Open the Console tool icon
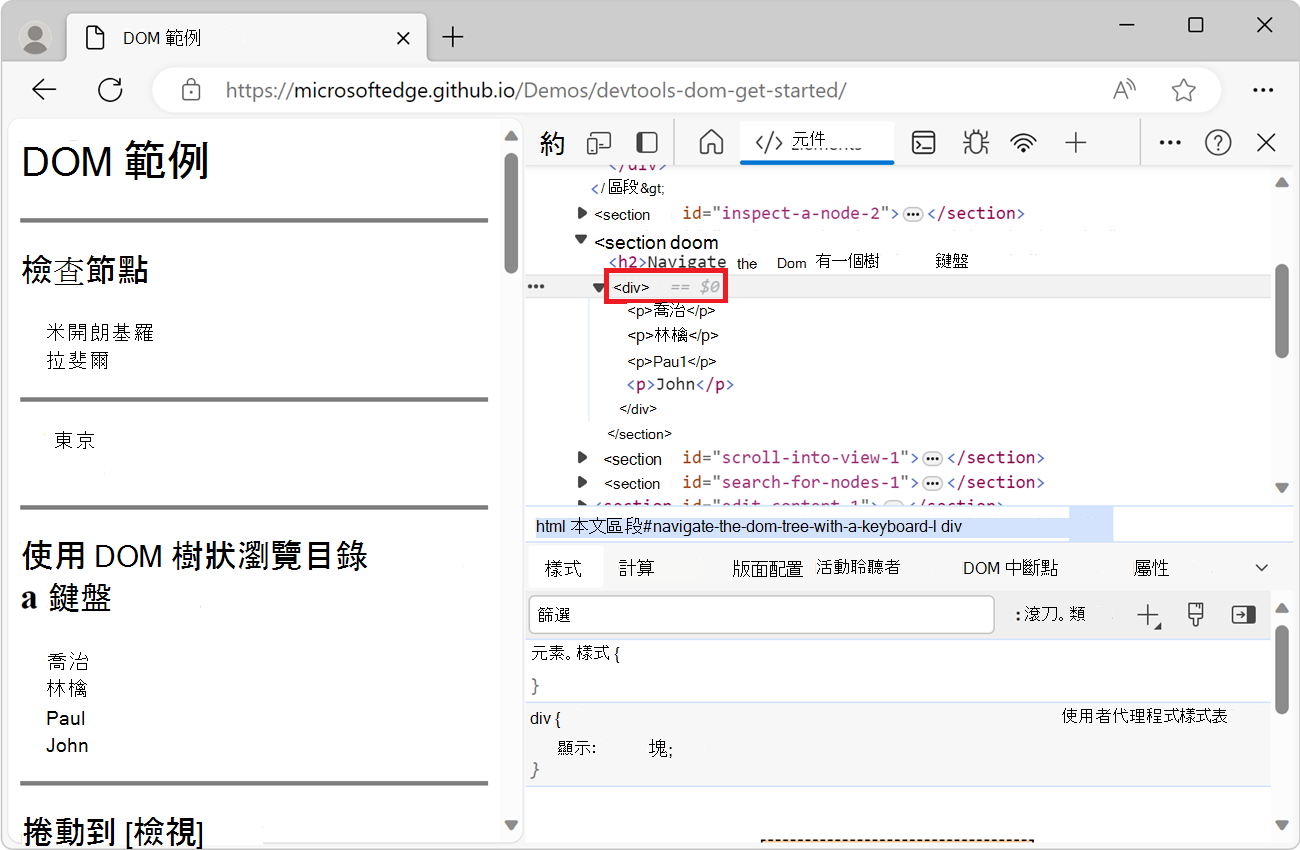1300x850 pixels. (x=923, y=143)
